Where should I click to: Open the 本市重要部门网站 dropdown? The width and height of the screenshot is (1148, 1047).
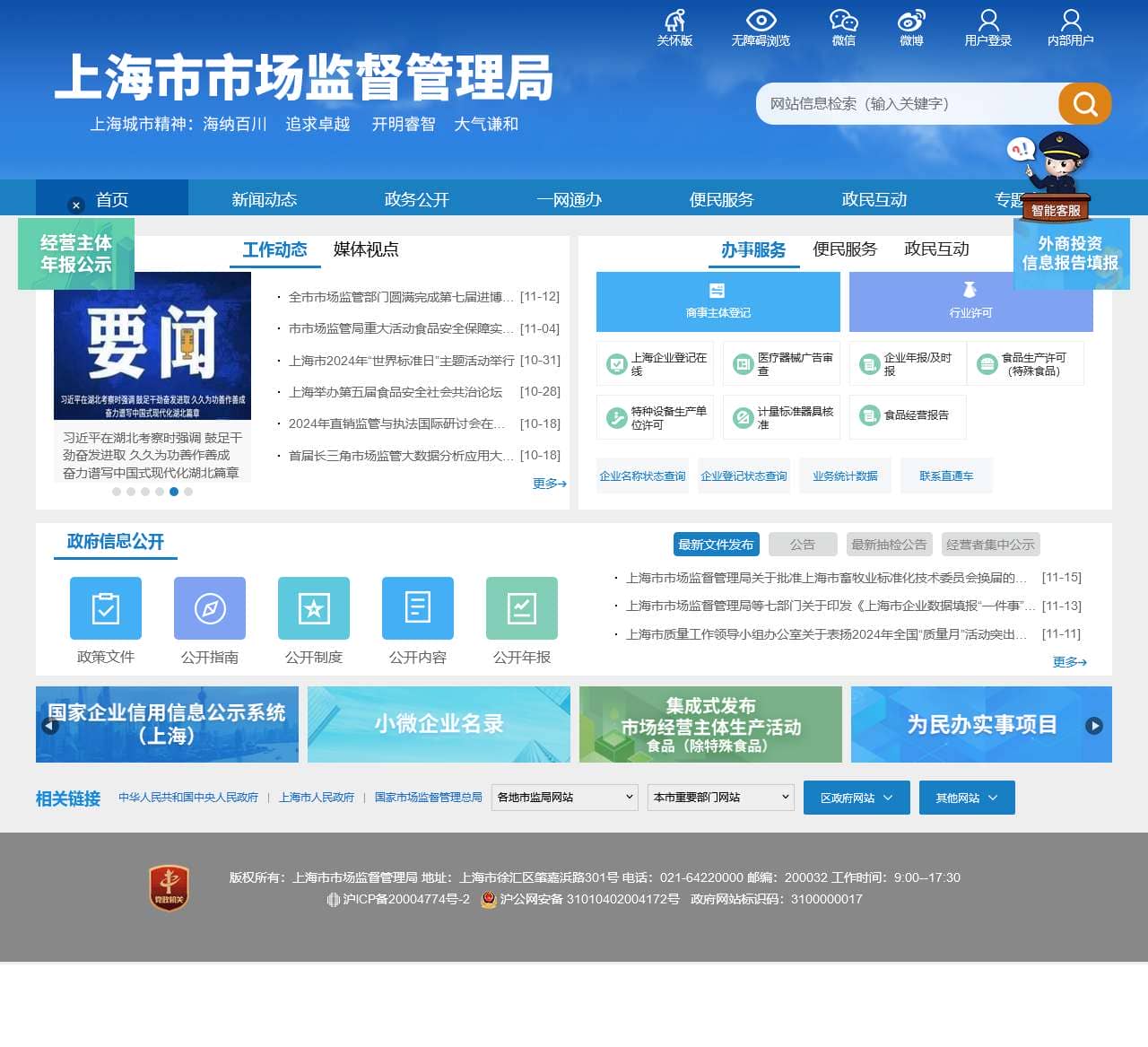tap(720, 798)
